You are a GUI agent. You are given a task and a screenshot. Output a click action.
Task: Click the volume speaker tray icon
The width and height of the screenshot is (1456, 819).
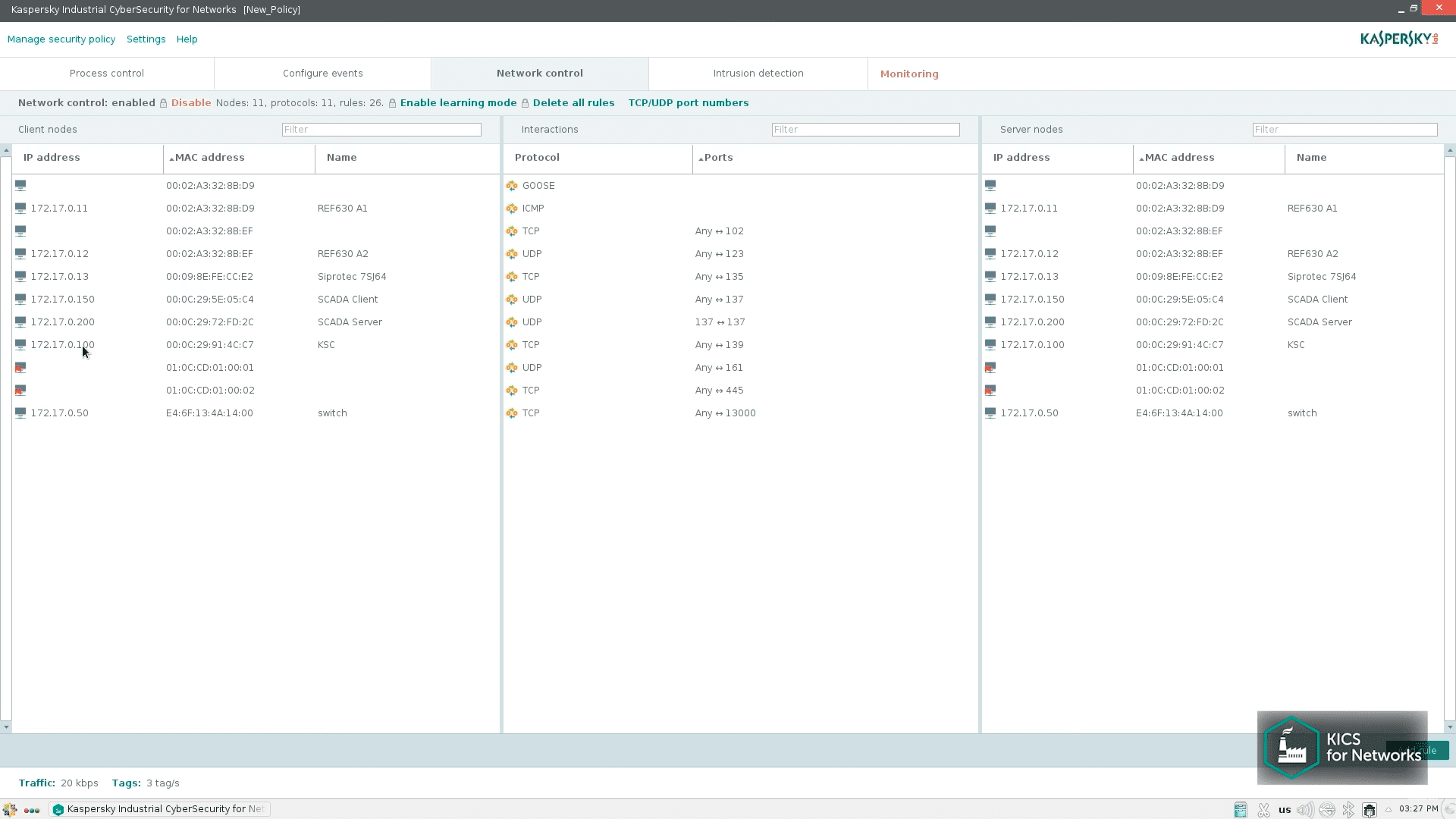point(1305,810)
